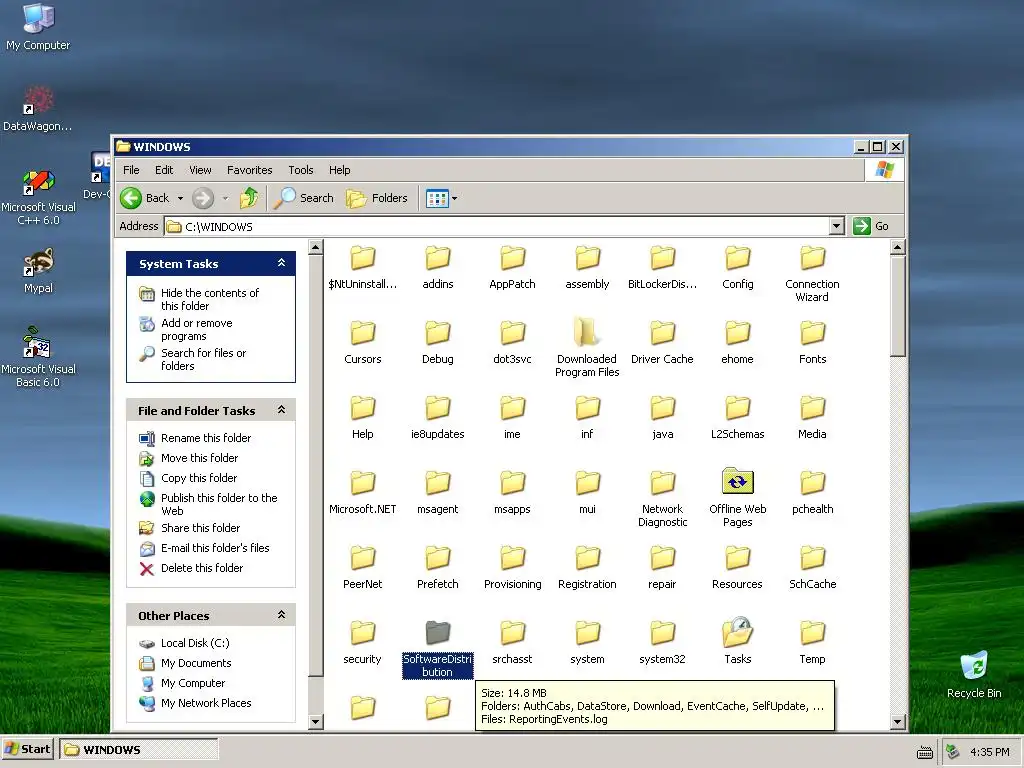1024x768 pixels.
Task: Select the Downloaded Program Files folder
Action: pos(587,347)
